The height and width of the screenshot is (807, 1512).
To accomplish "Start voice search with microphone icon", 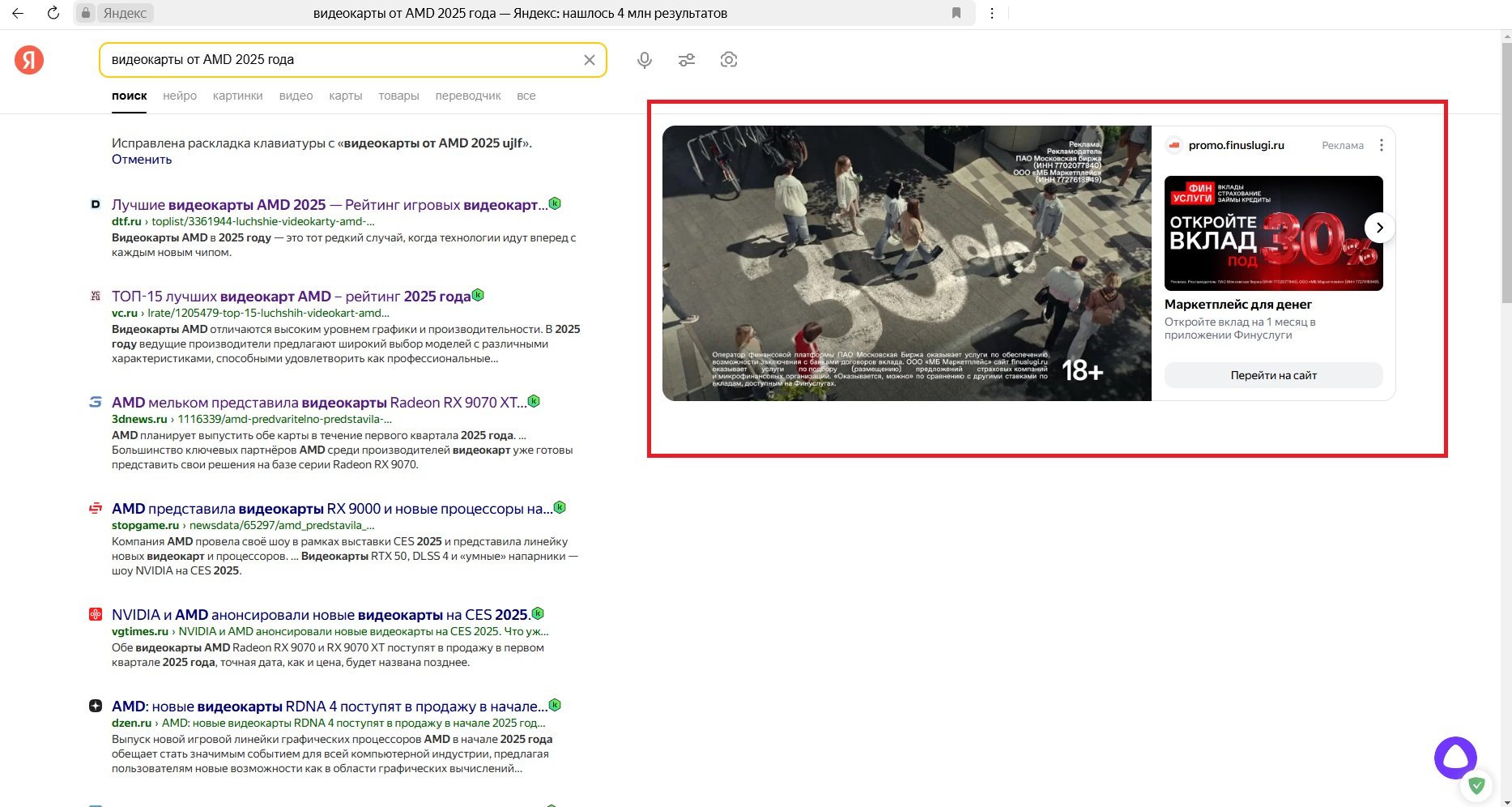I will 645,60.
